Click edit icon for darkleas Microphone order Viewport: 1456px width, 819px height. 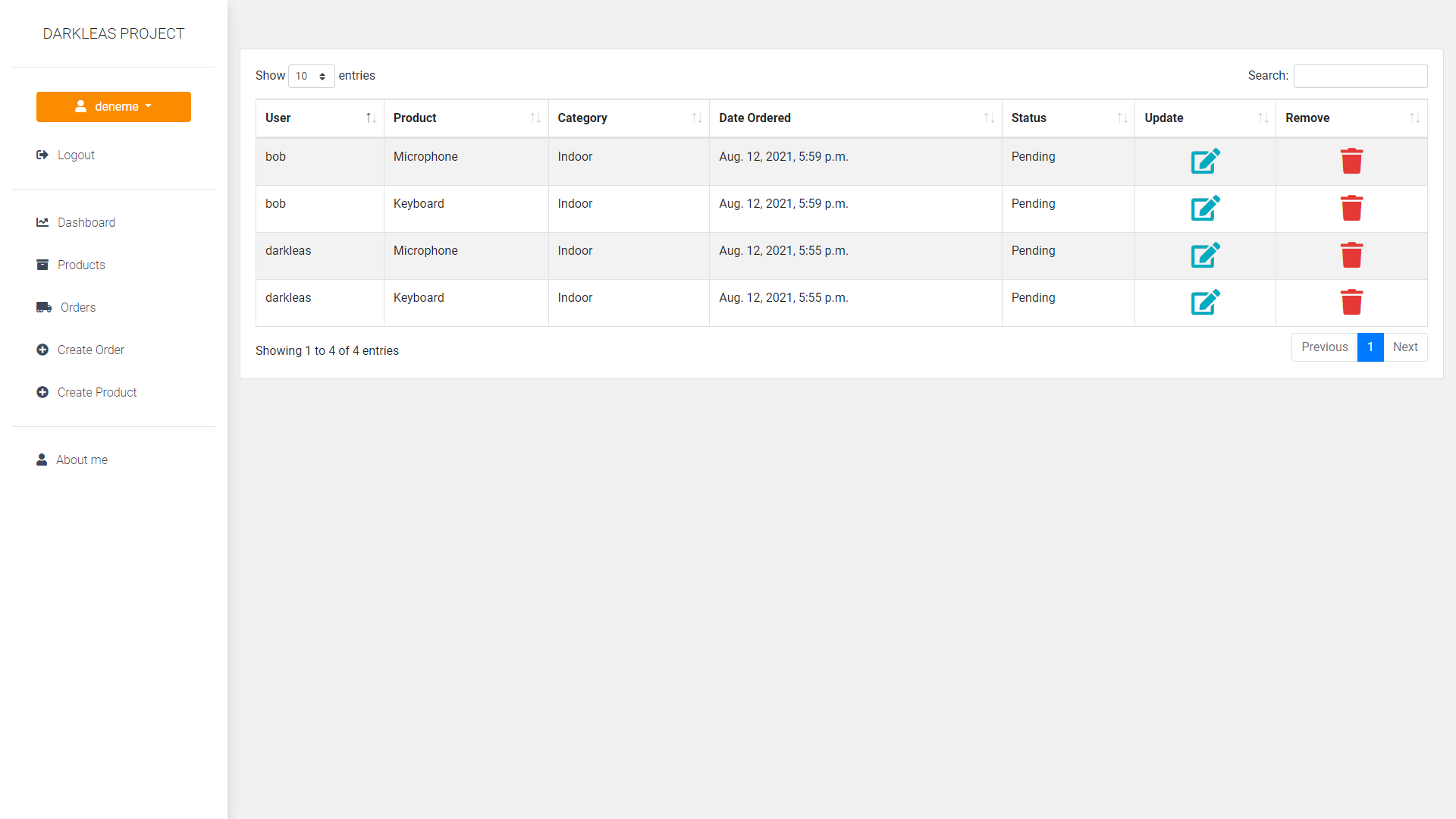(1205, 256)
